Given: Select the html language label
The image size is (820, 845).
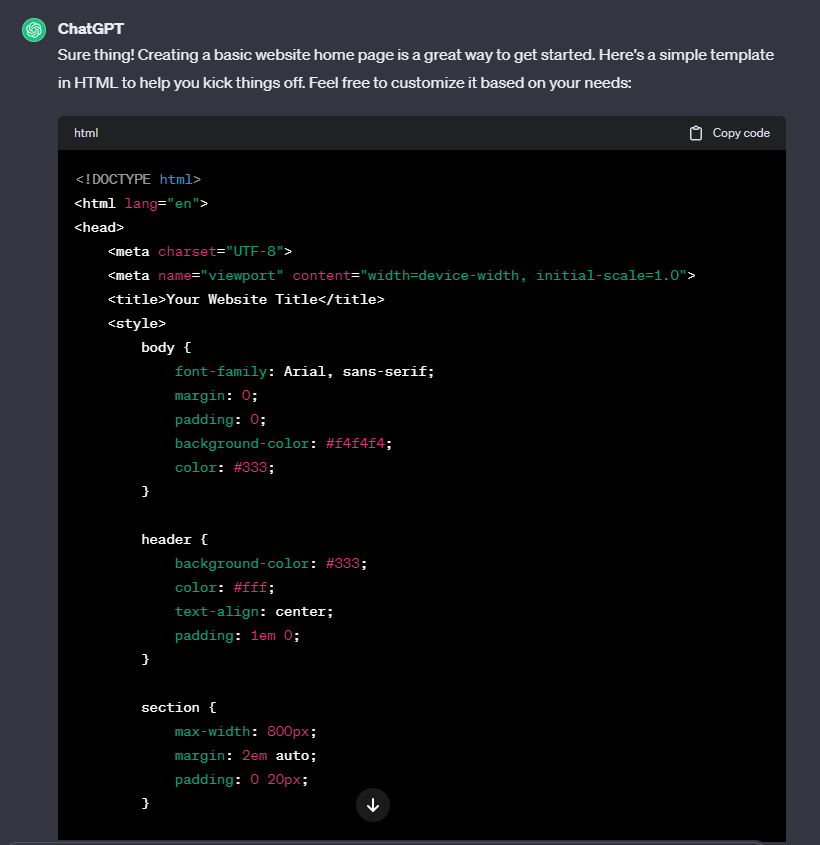Looking at the screenshot, I should coord(85,132).
